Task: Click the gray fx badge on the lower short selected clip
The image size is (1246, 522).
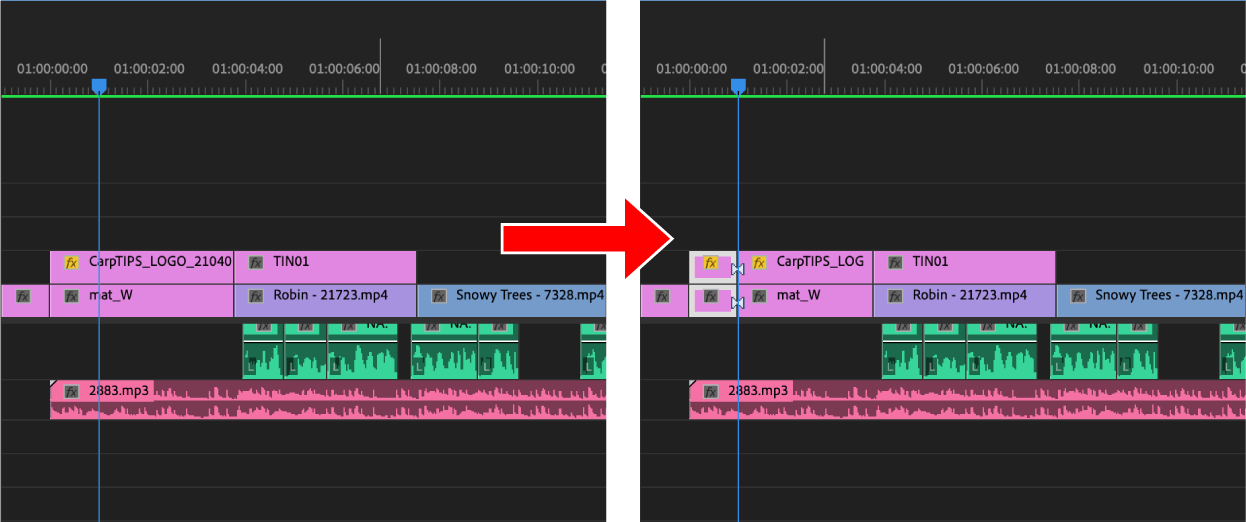Action: click(x=711, y=296)
